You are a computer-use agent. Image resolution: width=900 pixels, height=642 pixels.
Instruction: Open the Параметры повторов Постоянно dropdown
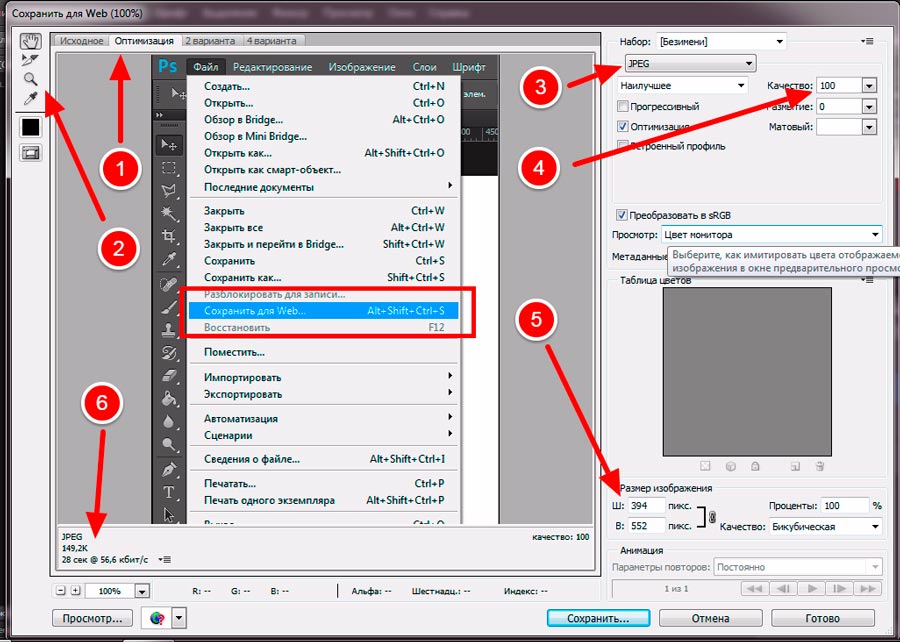[798, 567]
